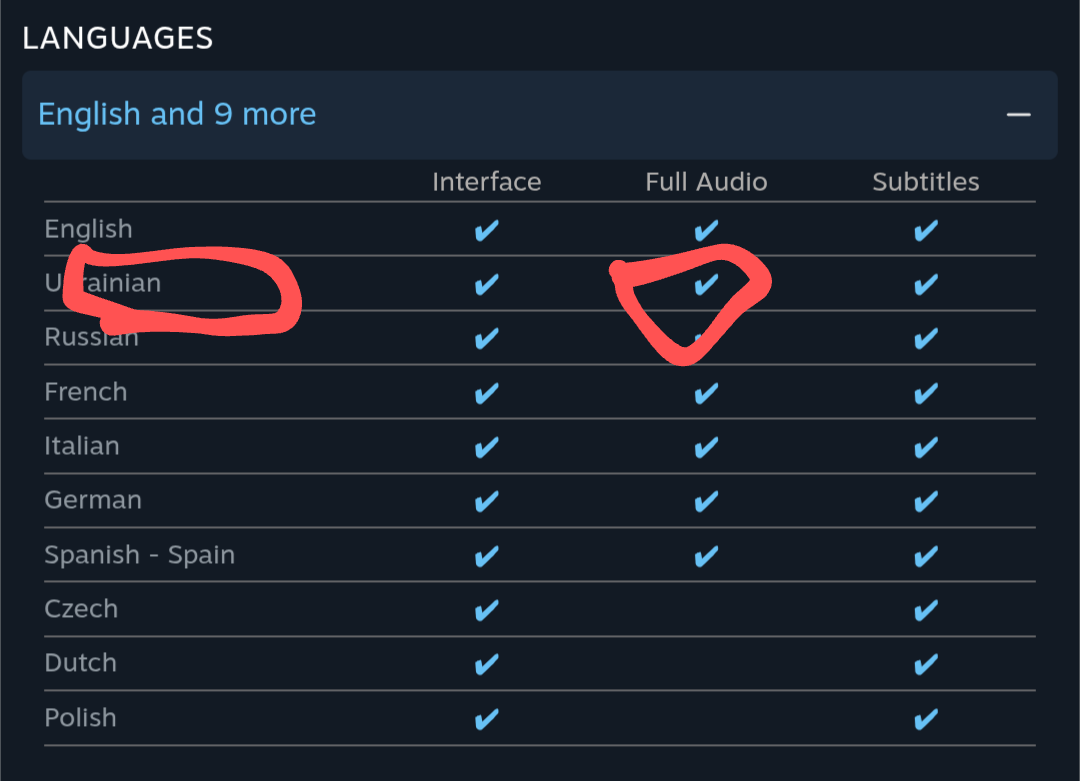Image resolution: width=1080 pixels, height=781 pixels.
Task: Select the Spanish - Spain row label
Action: (139, 555)
